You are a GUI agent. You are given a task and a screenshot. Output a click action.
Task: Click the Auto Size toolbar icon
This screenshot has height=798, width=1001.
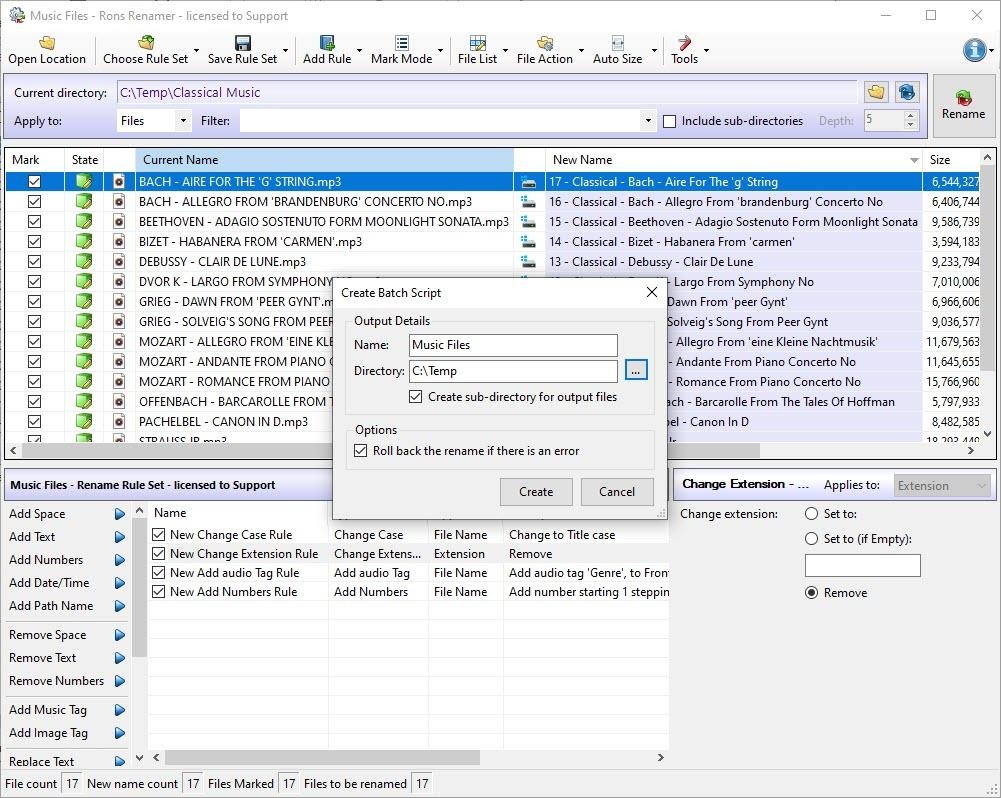coord(617,43)
